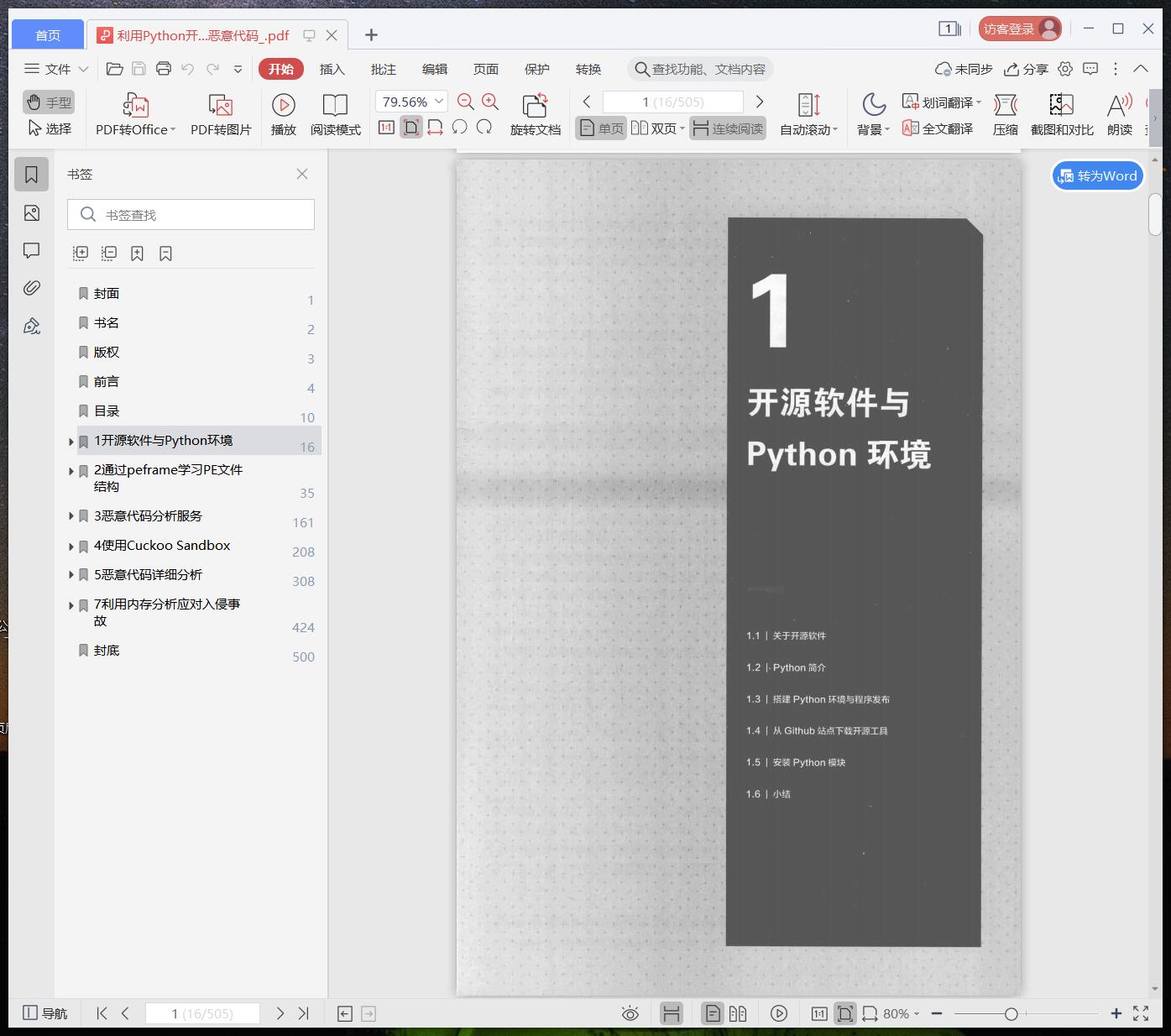Enable single page view (单页)

pos(601,128)
